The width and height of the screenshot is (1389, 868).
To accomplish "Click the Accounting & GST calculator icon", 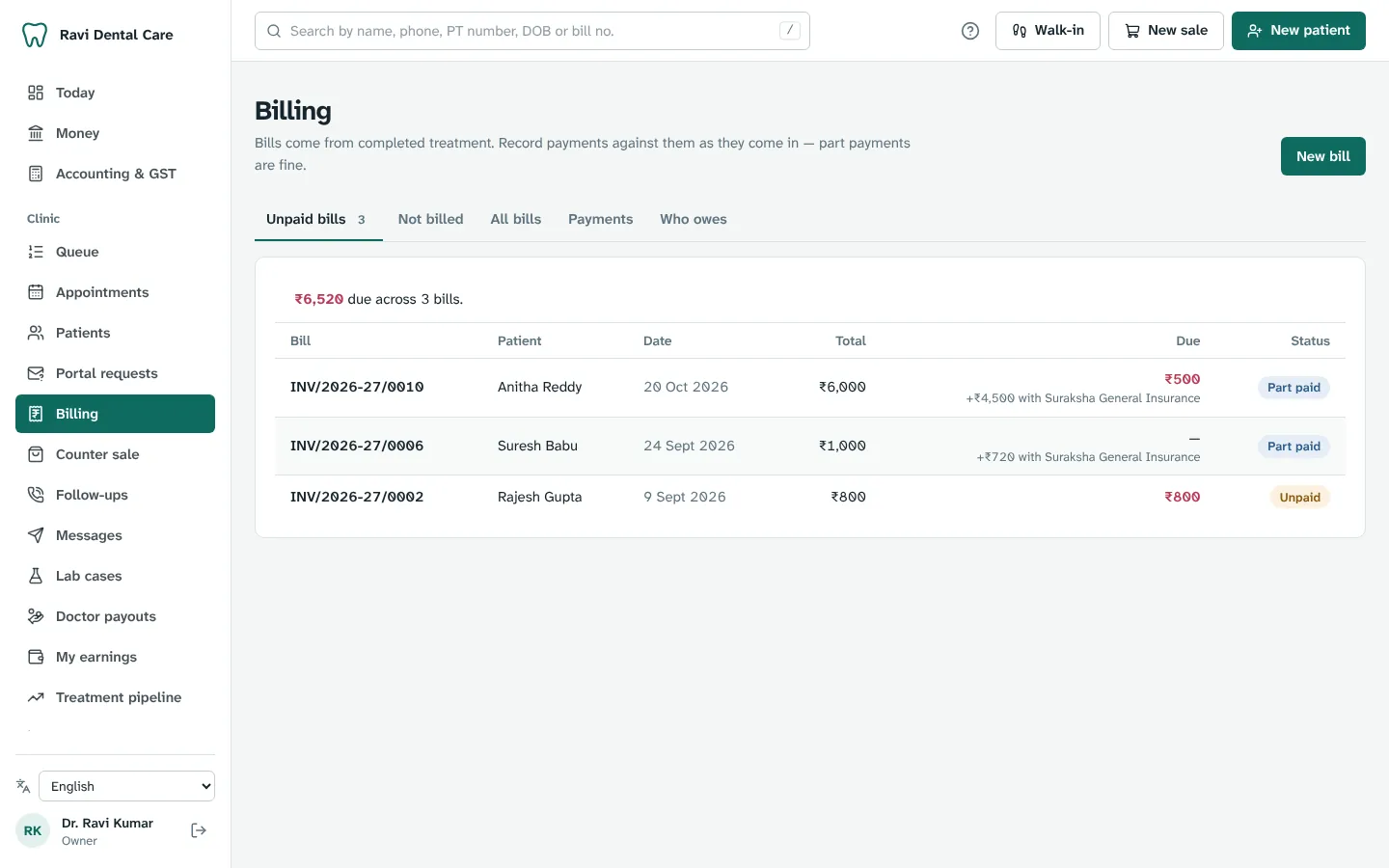I will (x=36, y=174).
